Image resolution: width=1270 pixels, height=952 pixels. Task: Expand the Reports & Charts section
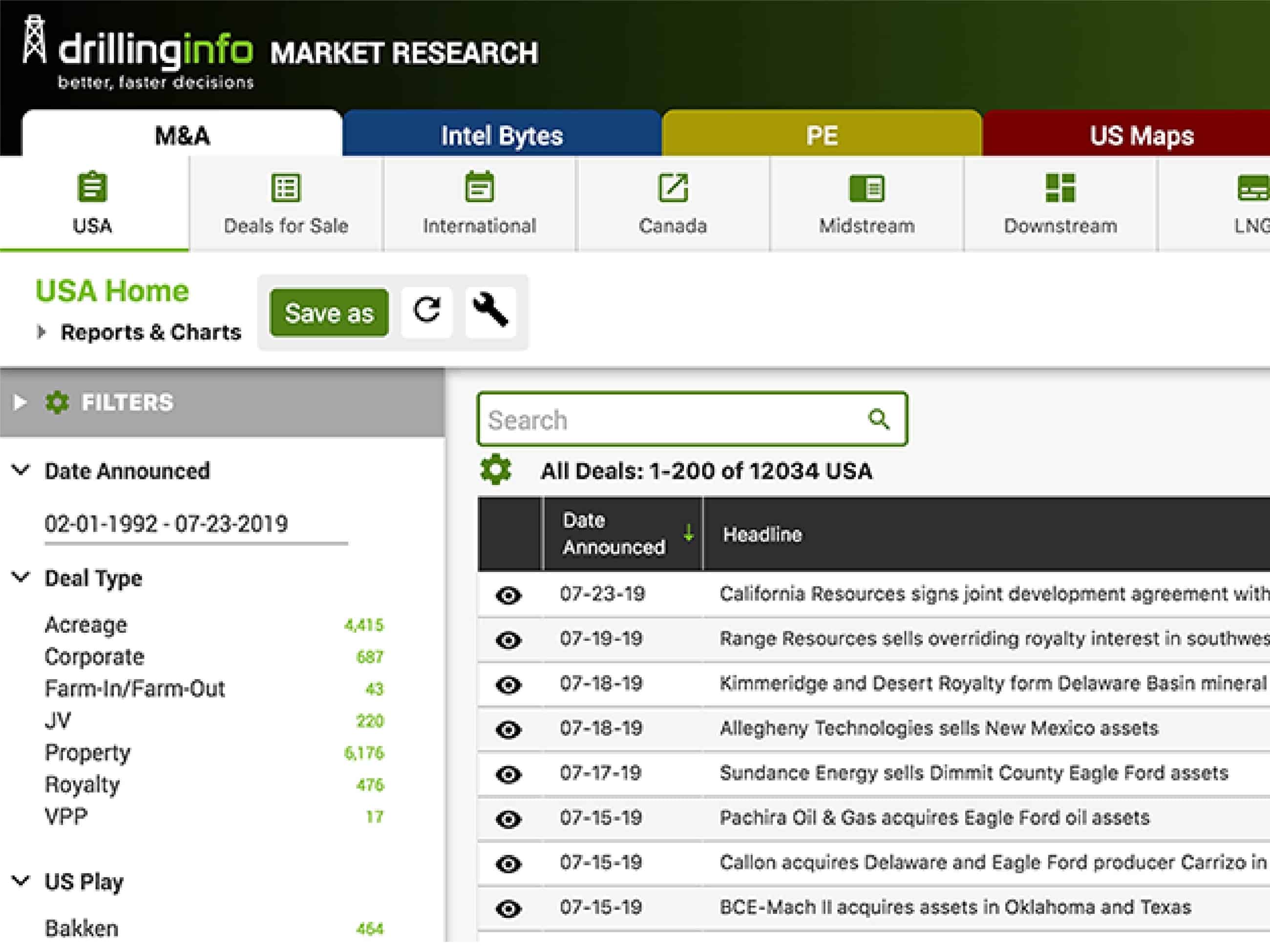pos(42,332)
